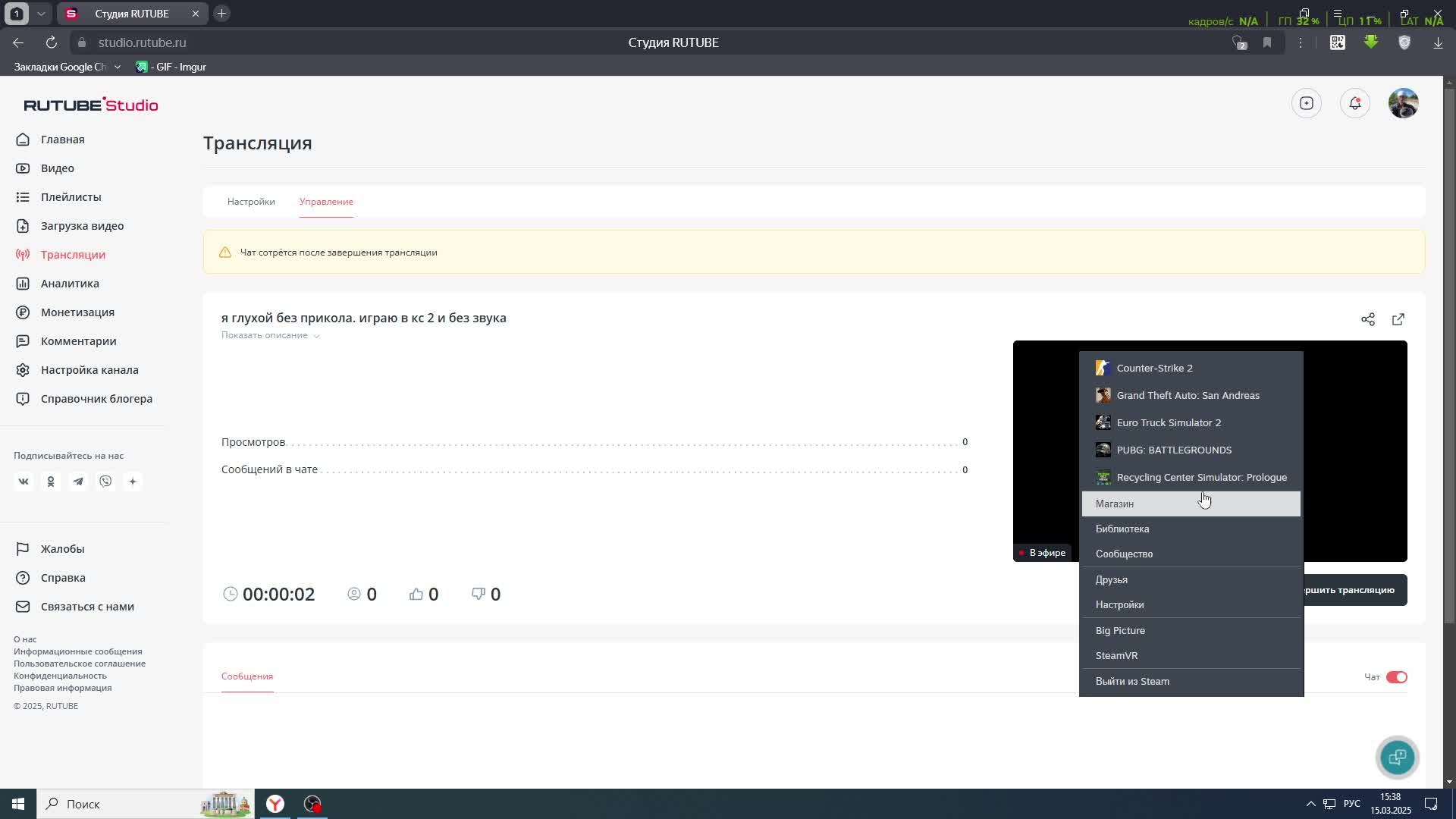Viewport: 1456px width, 819px height.
Task: Select Друзья in Steam menu
Action: 1191,579
